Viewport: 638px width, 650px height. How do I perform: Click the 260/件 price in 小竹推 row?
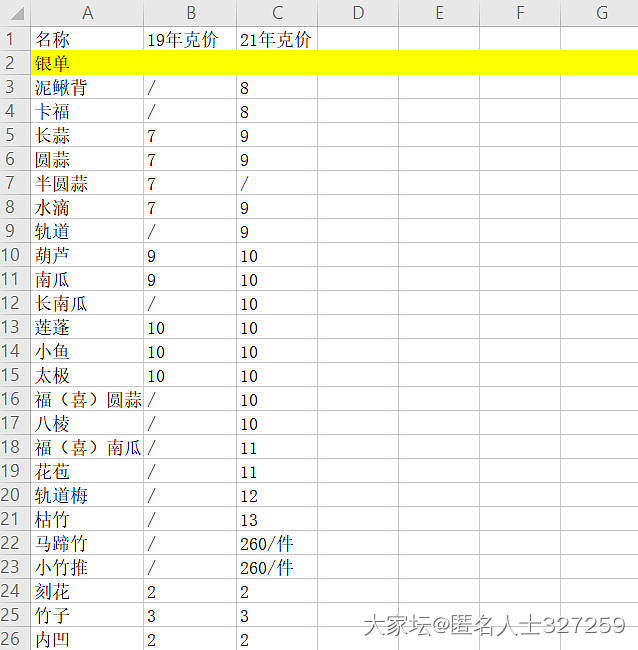pyautogui.click(x=277, y=568)
